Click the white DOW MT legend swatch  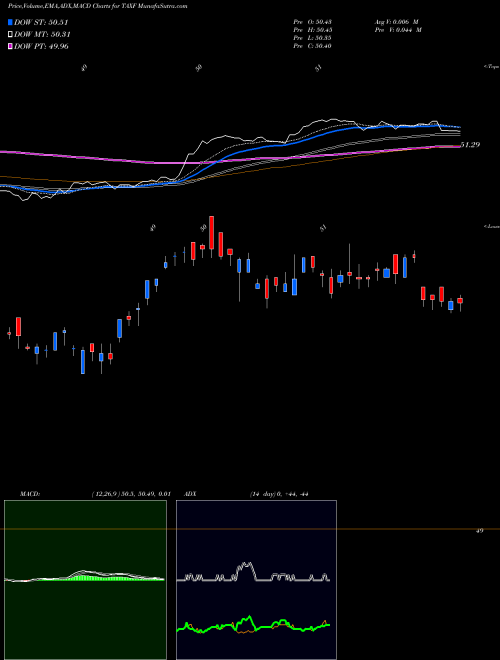(10, 35)
